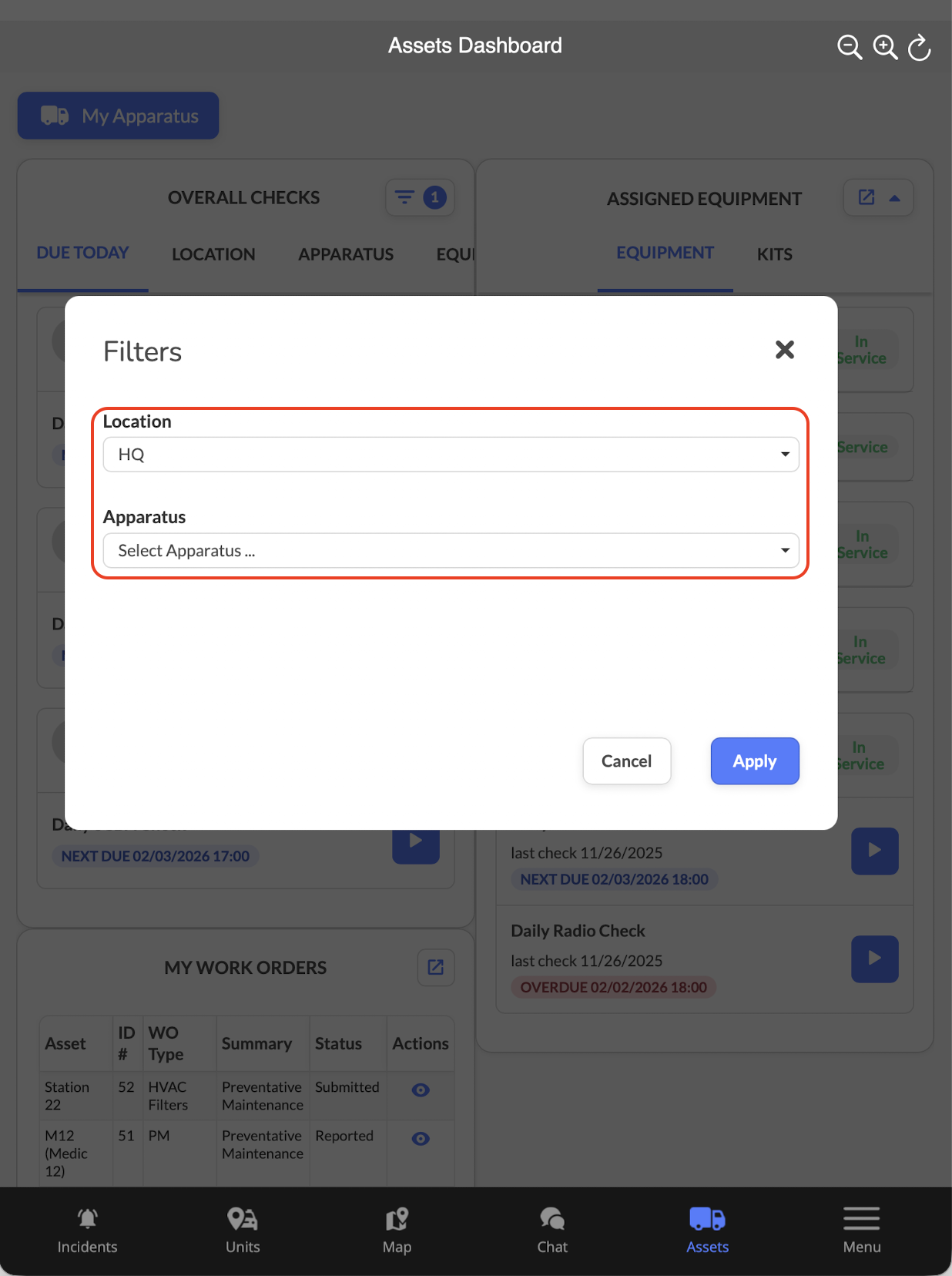The width and height of the screenshot is (952, 1276).
Task: View work order 52 details eye icon
Action: pos(421,1090)
